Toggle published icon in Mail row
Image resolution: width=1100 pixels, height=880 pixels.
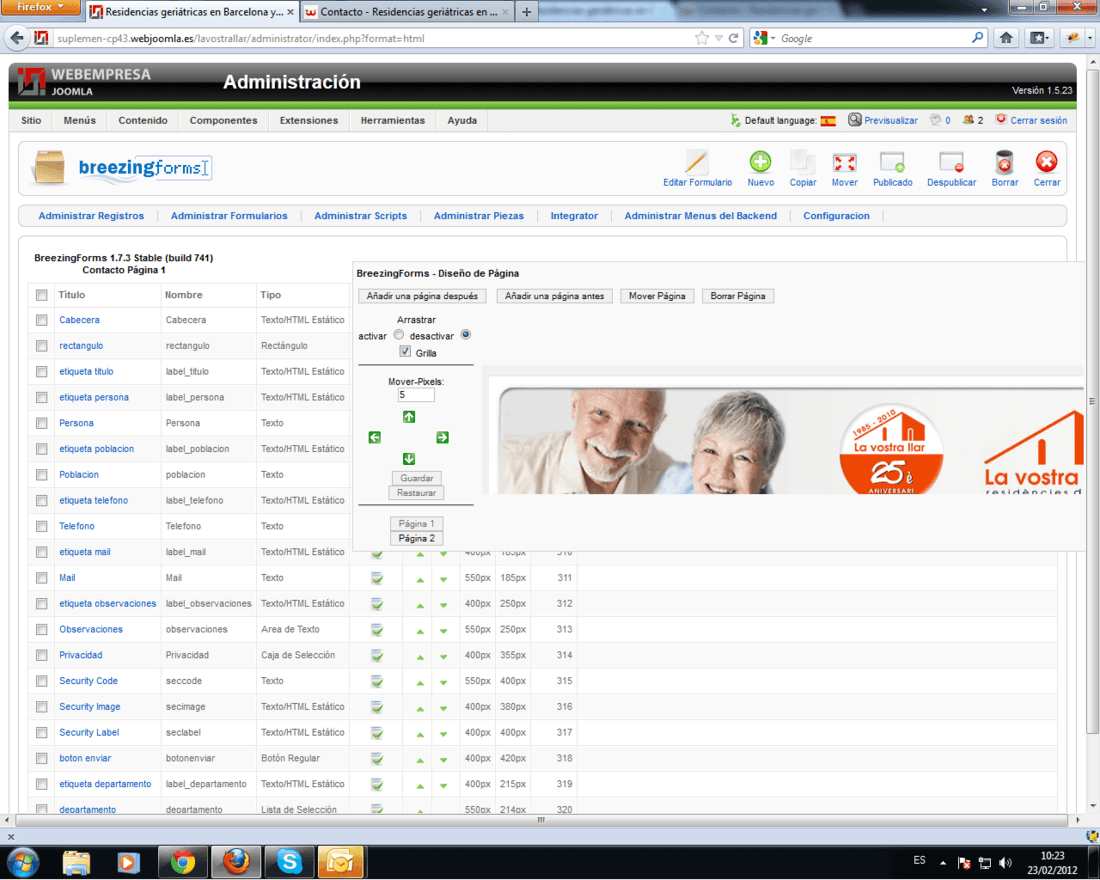pos(377,578)
